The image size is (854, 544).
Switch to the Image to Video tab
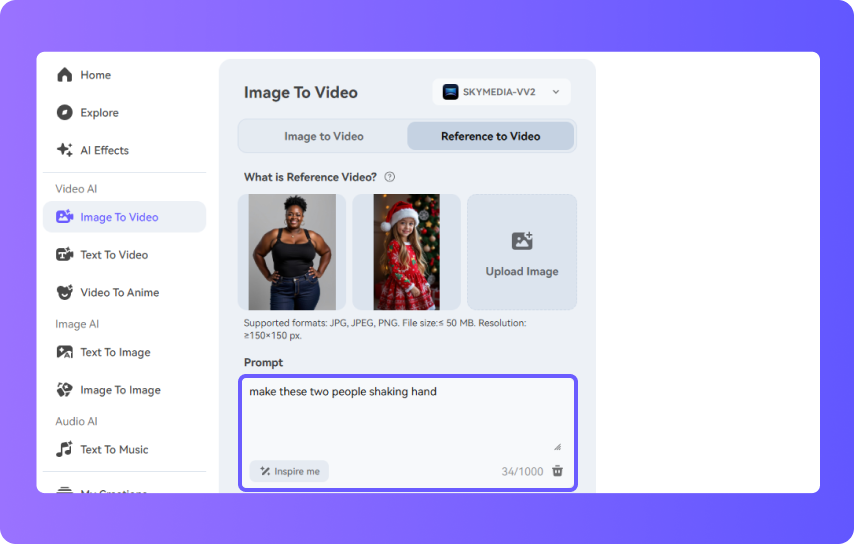(x=324, y=136)
